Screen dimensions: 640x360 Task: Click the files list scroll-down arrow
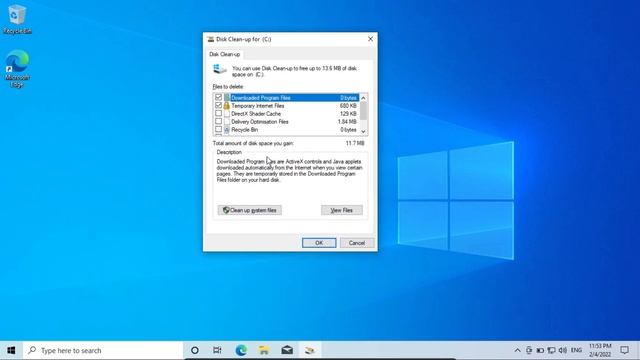363,131
